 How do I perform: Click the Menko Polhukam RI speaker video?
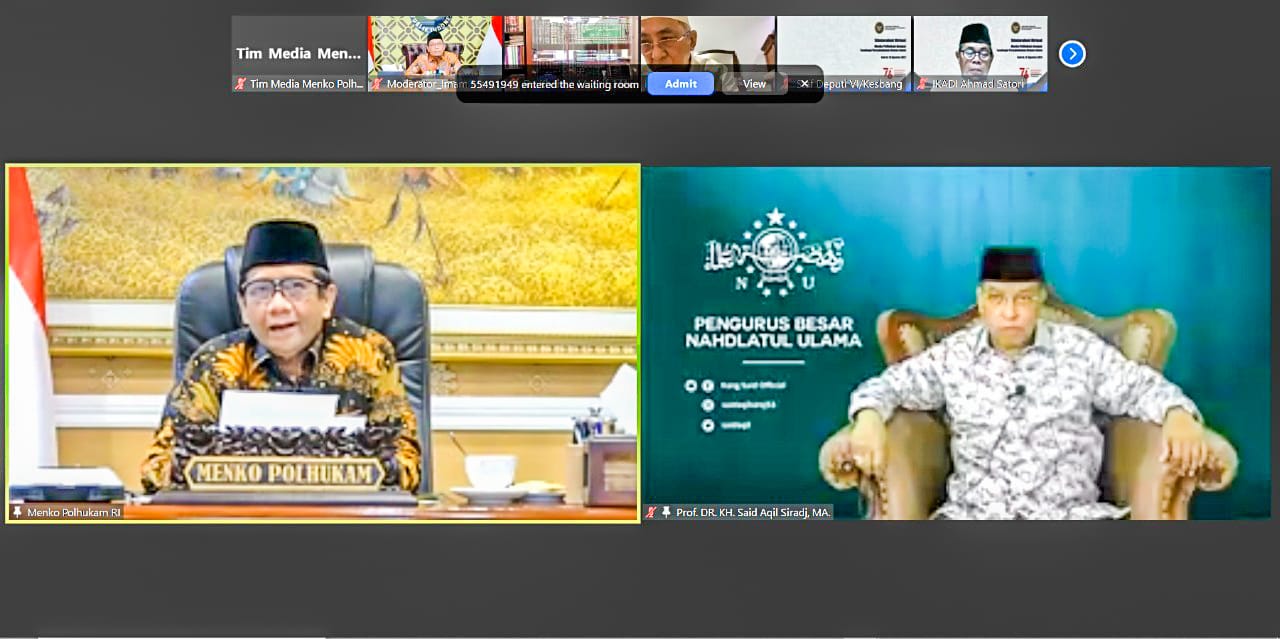(x=323, y=343)
